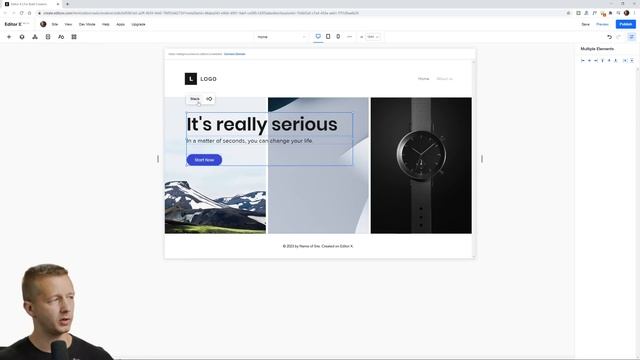Click the Multiple Elements panel title
This screenshot has height=360, width=640.
(597, 49)
